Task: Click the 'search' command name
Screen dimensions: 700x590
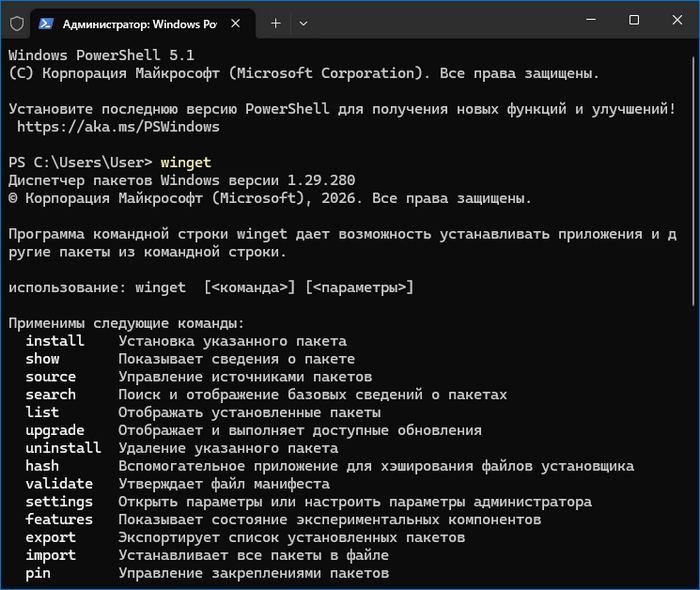Action: coord(50,395)
